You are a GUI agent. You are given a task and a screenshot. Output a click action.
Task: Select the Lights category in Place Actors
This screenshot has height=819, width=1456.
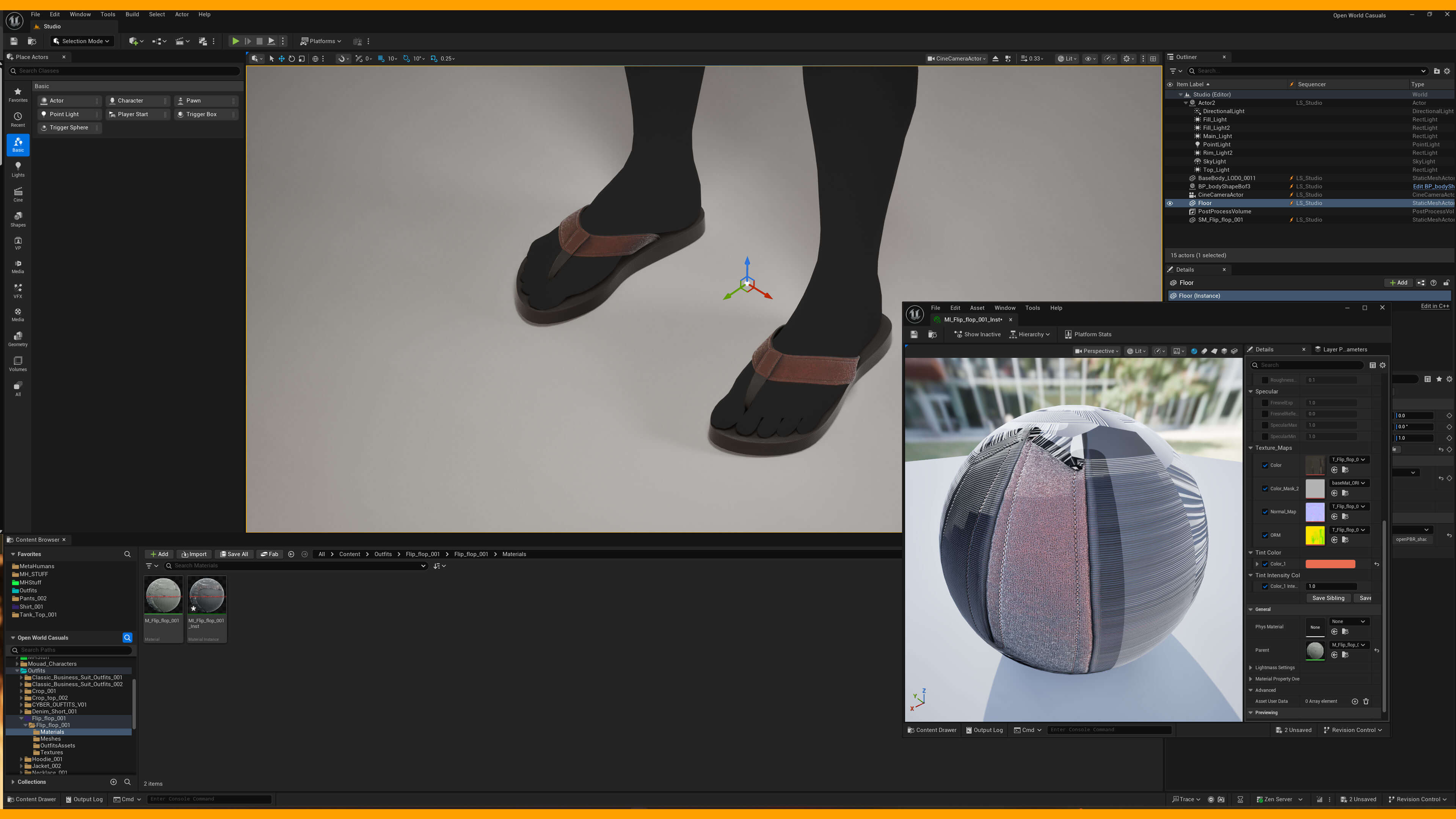coord(18,169)
